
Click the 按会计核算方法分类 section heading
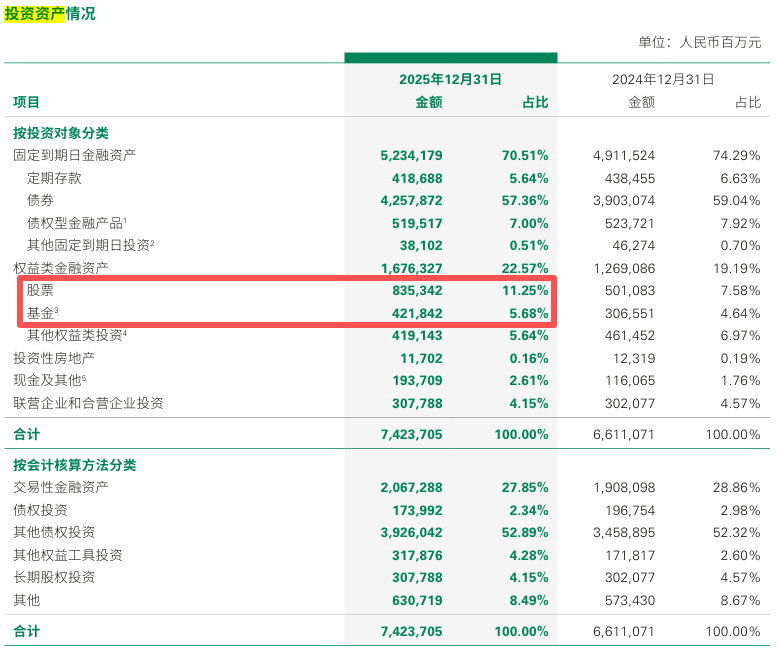(x=75, y=465)
